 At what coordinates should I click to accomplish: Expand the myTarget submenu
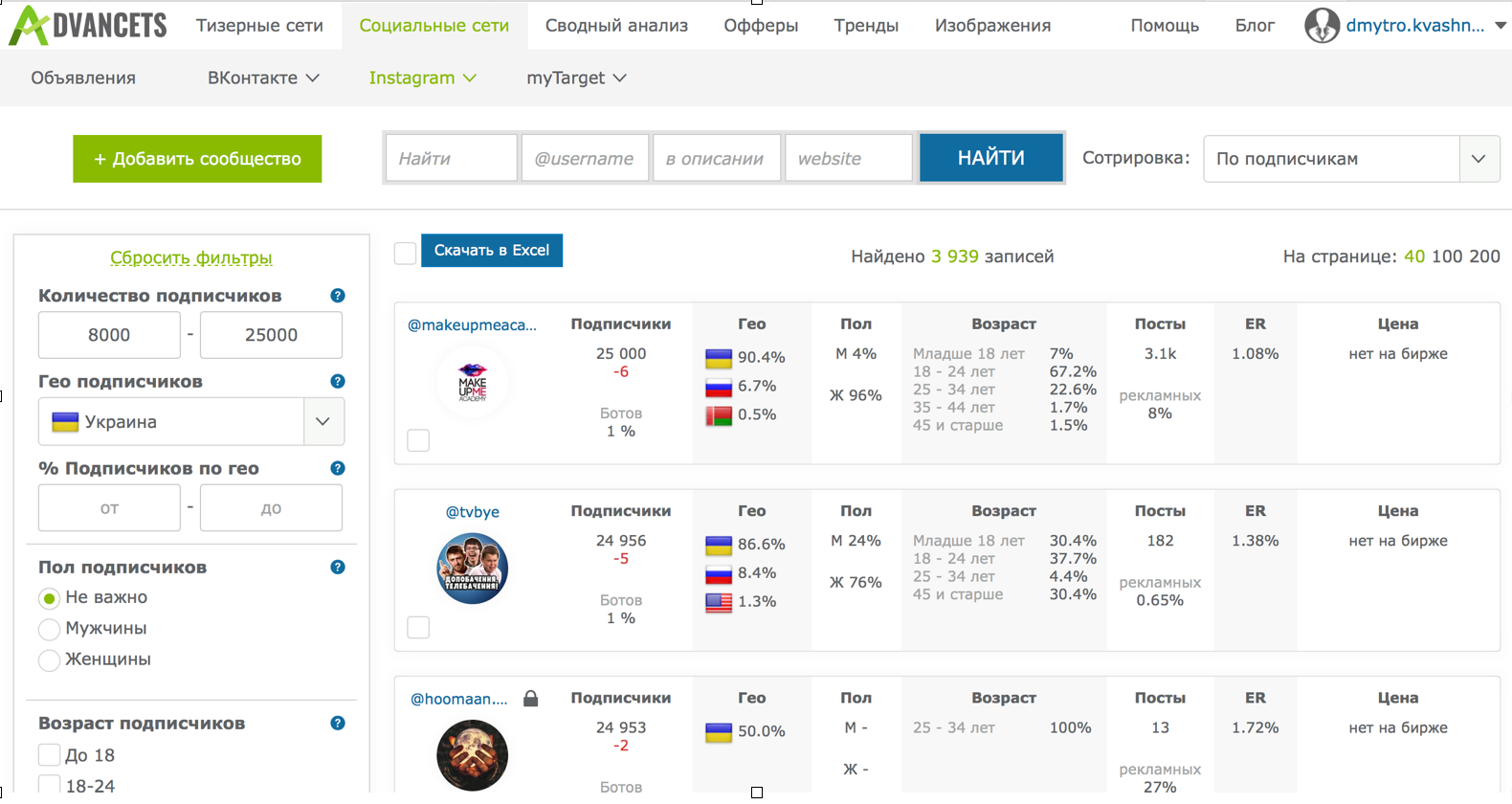pos(576,78)
